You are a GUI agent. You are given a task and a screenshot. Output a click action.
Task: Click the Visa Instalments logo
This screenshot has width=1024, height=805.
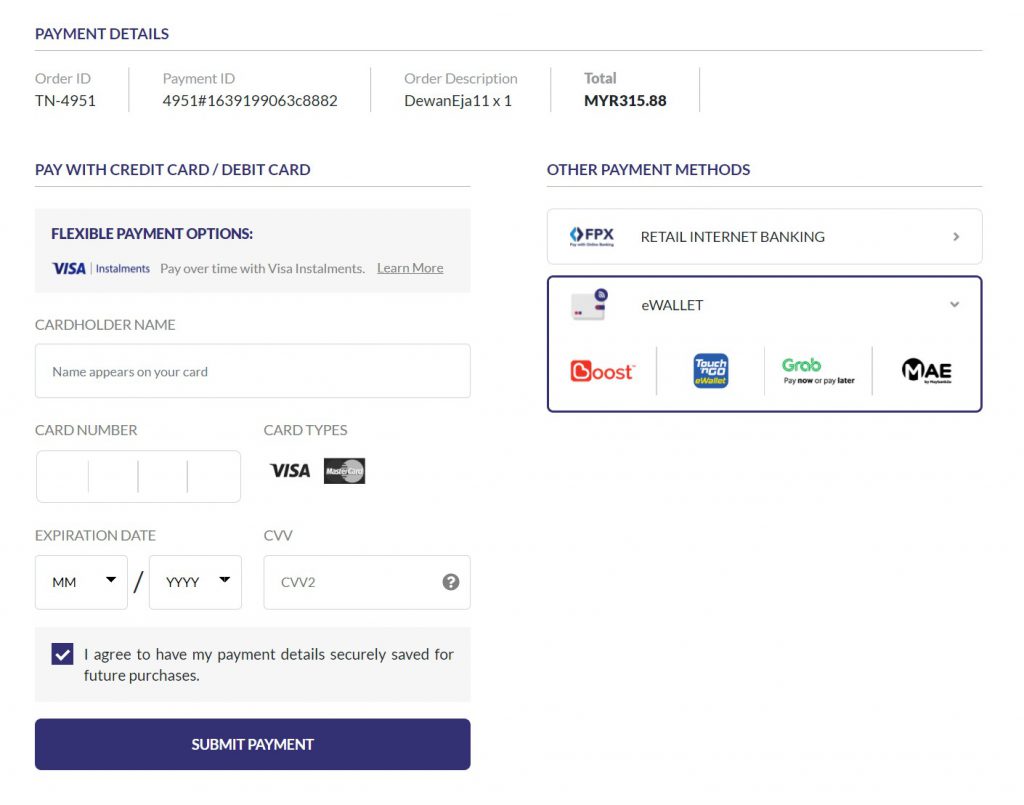pyautogui.click(x=101, y=268)
